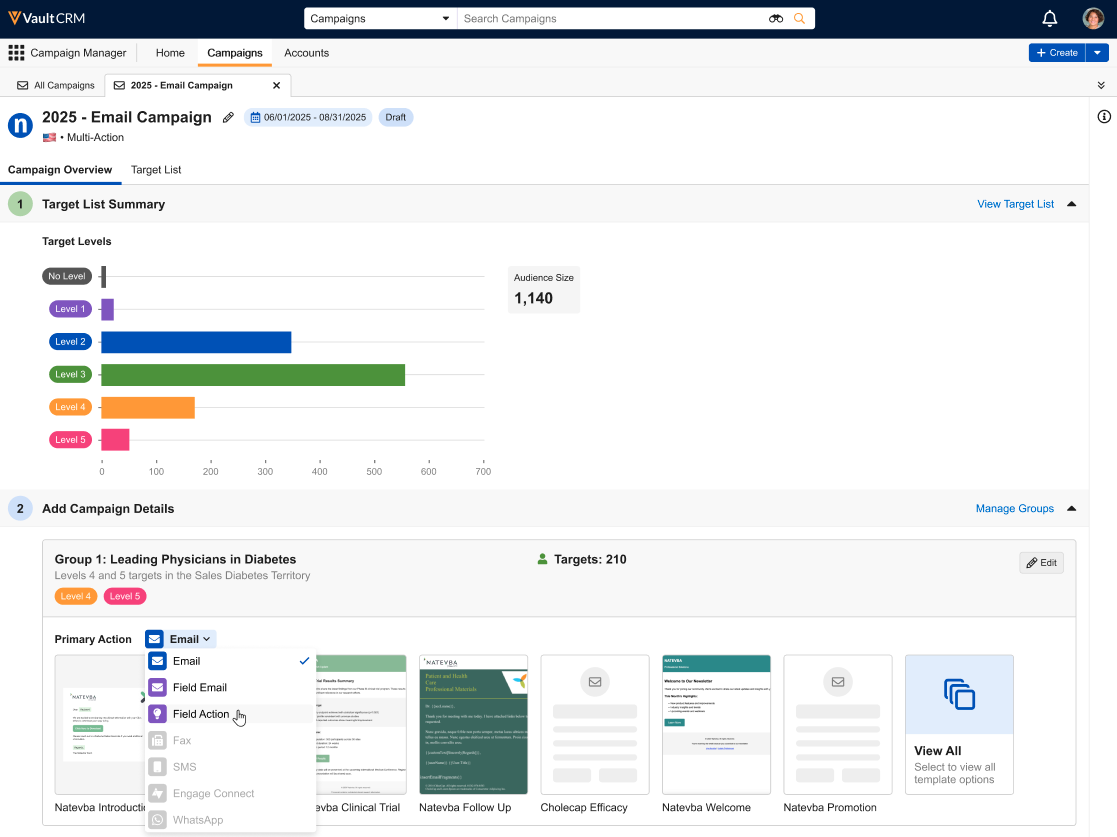Open the info panel icon
This screenshot has height=837, width=1117.
[x=1104, y=117]
